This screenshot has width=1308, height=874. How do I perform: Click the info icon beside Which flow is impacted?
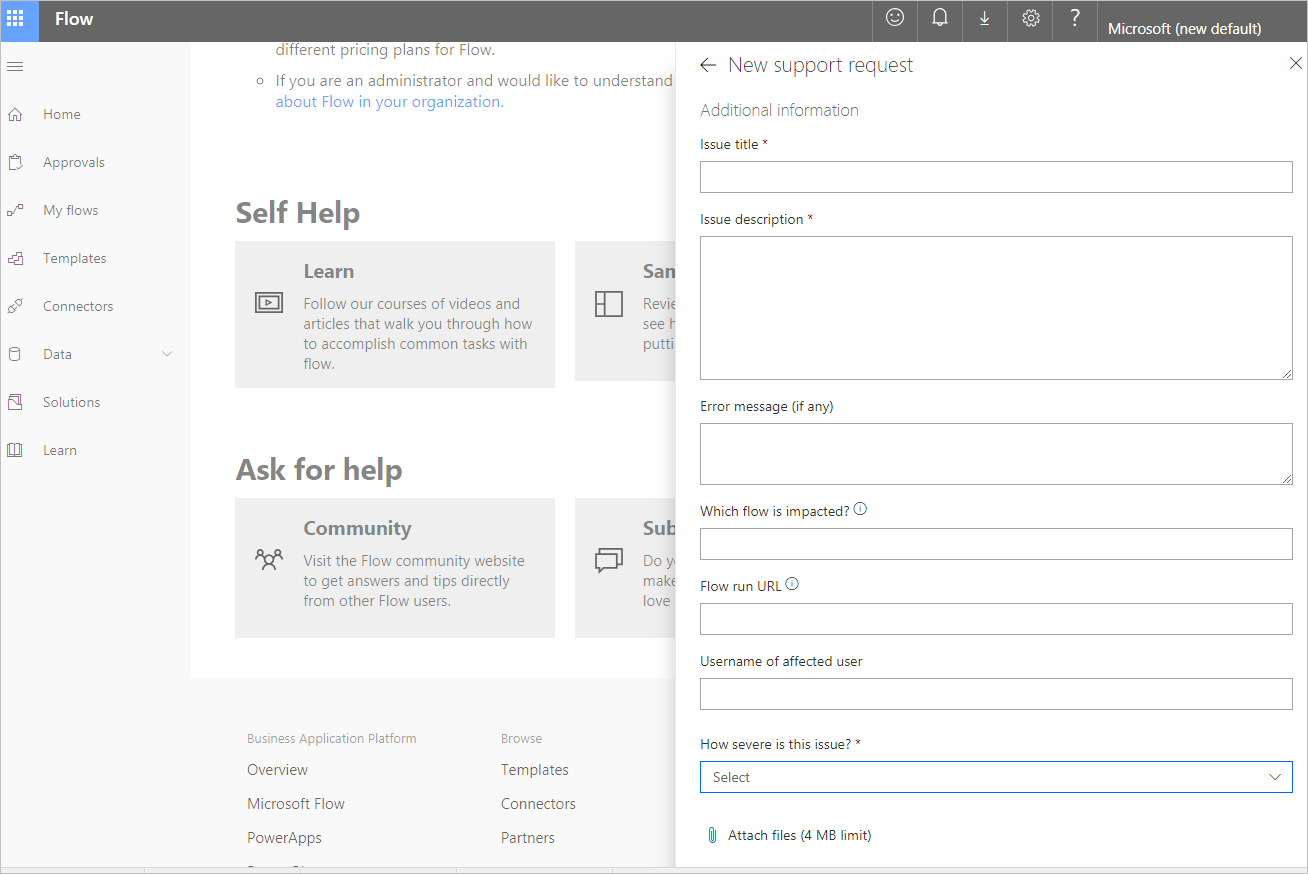(860, 509)
